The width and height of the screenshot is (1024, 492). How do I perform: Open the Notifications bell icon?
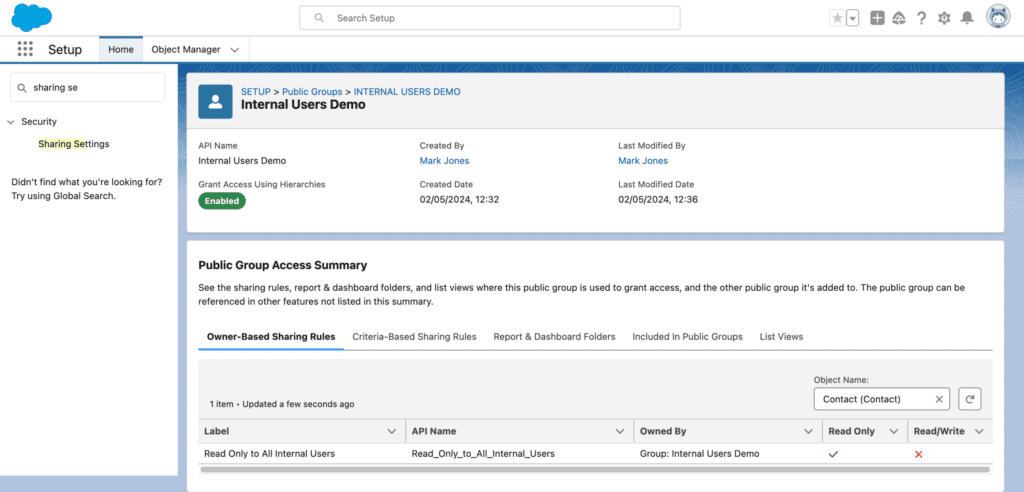[x=967, y=18]
